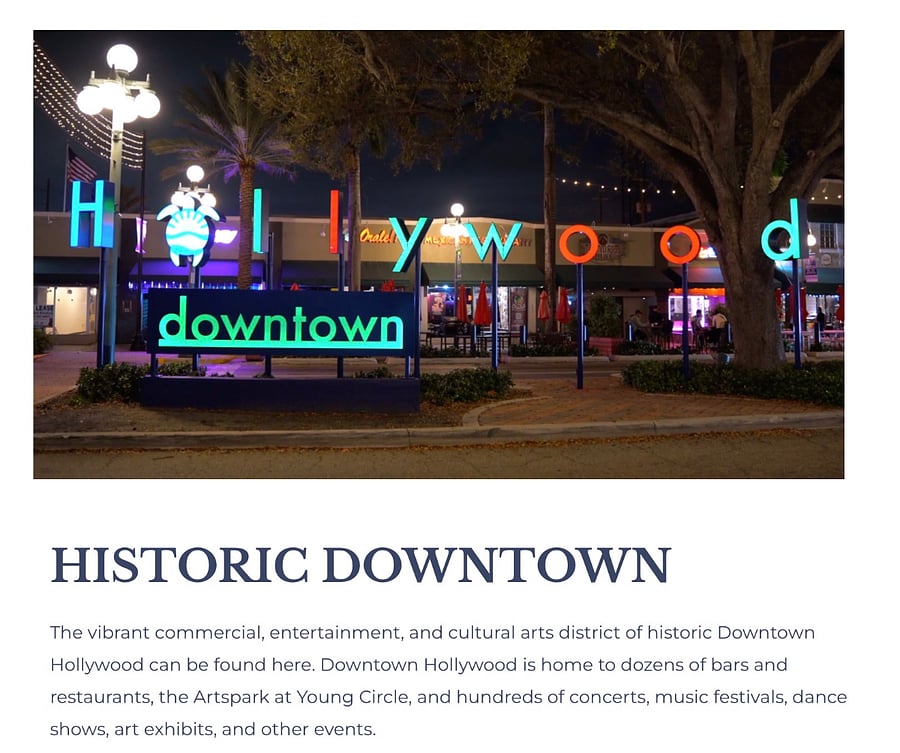Click the line 'shows, art exhibits, and other events.'
900x753 pixels.
click(x=213, y=729)
